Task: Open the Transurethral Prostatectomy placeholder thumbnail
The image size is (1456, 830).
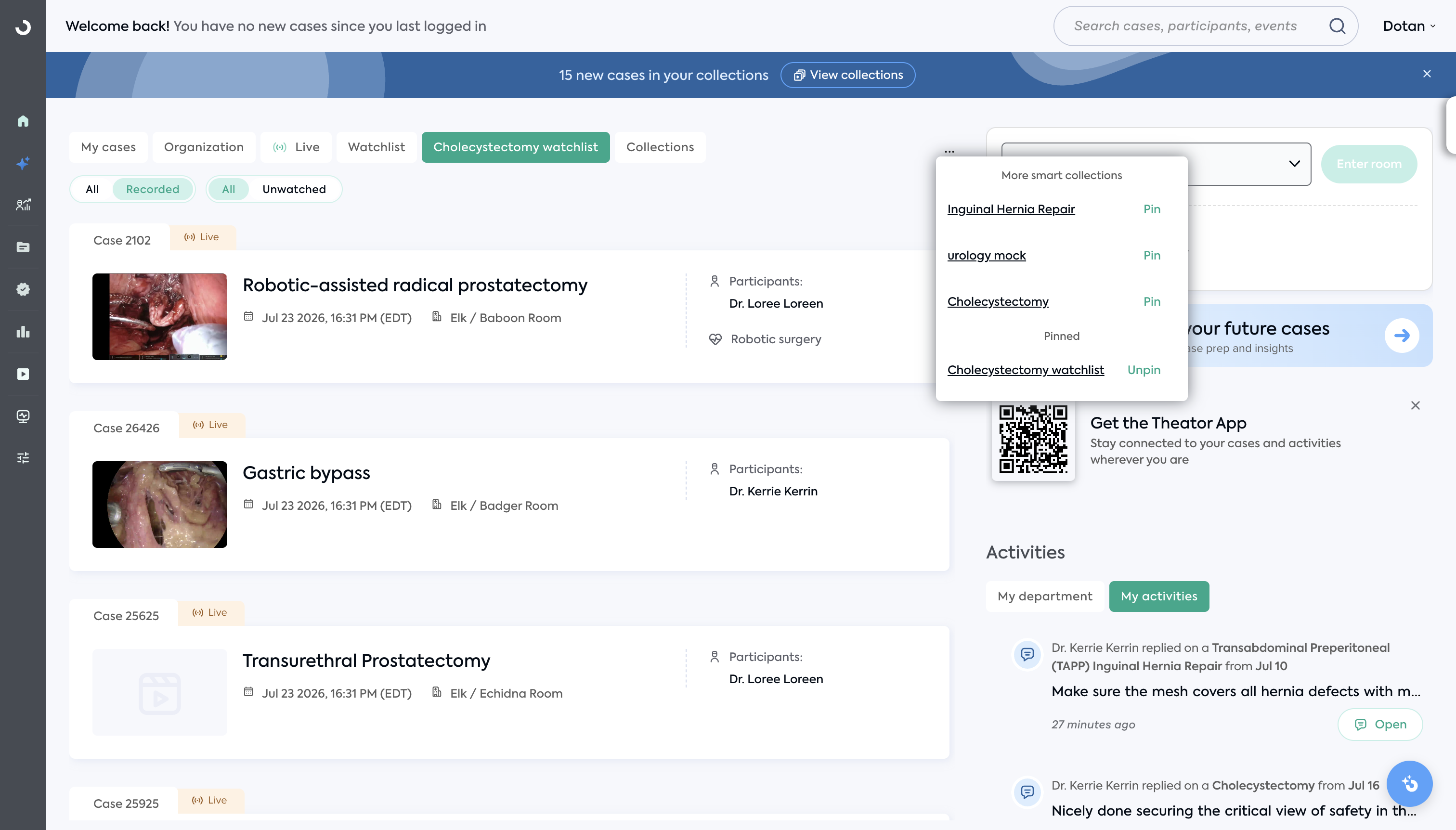Action: point(160,692)
